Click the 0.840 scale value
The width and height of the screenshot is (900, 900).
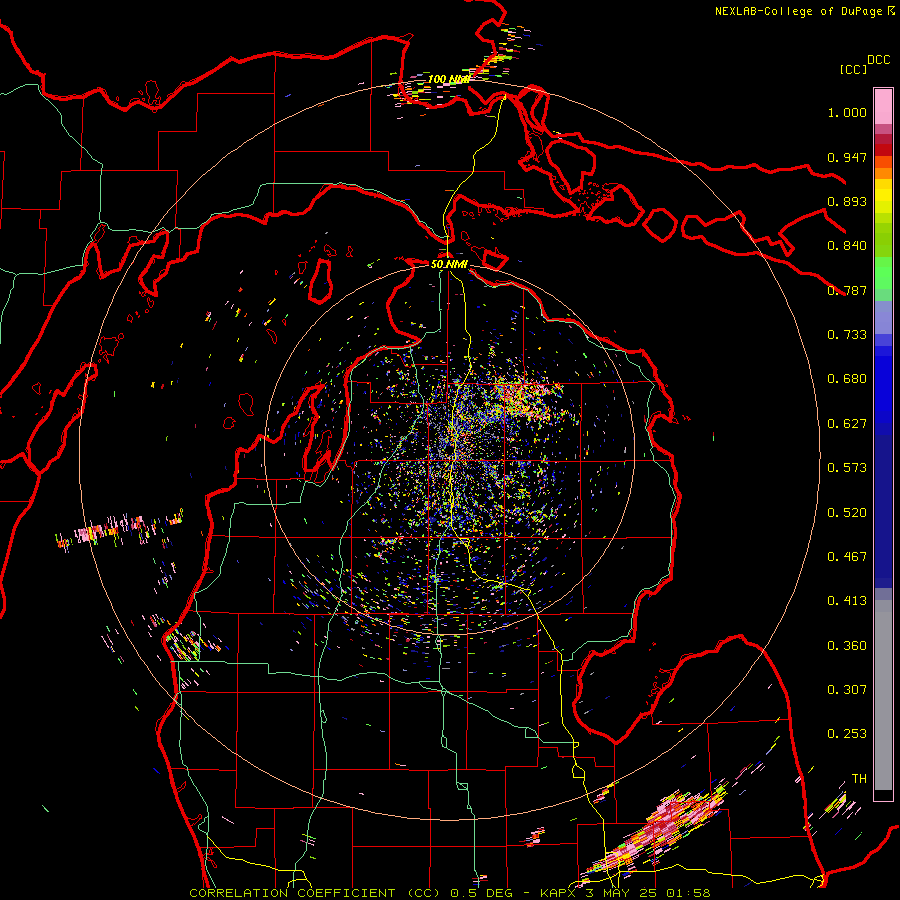tap(847, 246)
